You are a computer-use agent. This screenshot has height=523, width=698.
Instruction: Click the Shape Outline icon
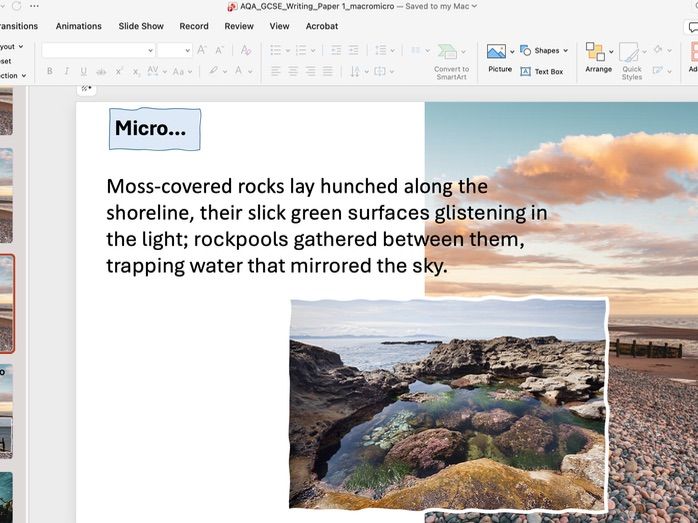tap(658, 70)
